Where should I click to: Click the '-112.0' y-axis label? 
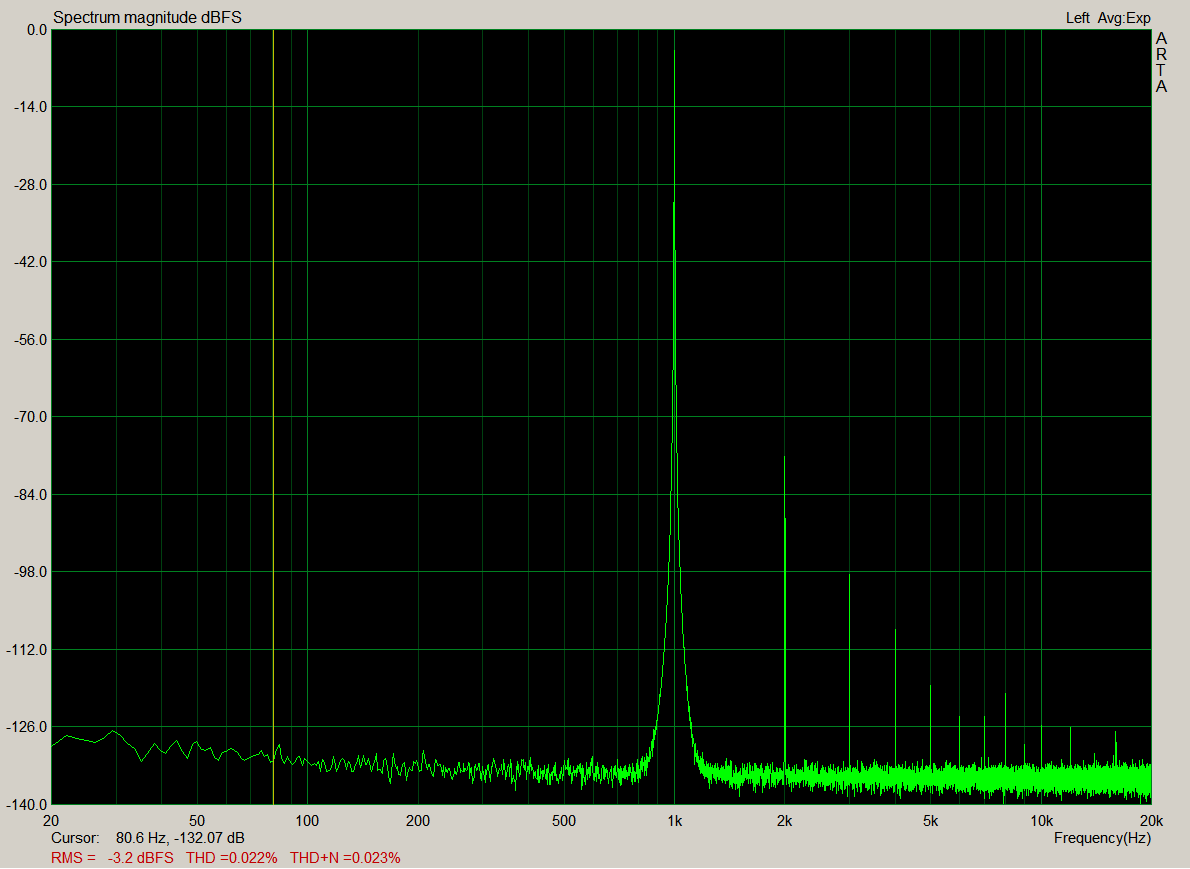click(x=27, y=650)
